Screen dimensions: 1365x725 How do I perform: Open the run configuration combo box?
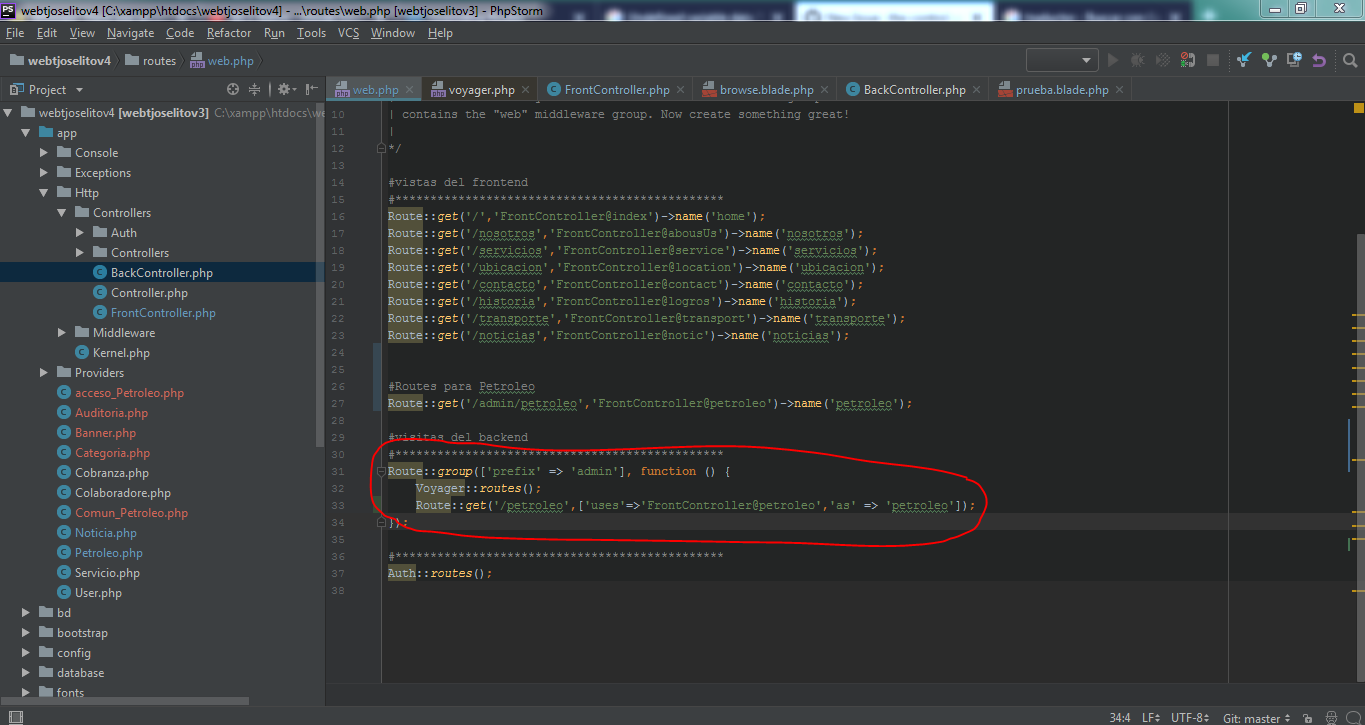click(1062, 60)
